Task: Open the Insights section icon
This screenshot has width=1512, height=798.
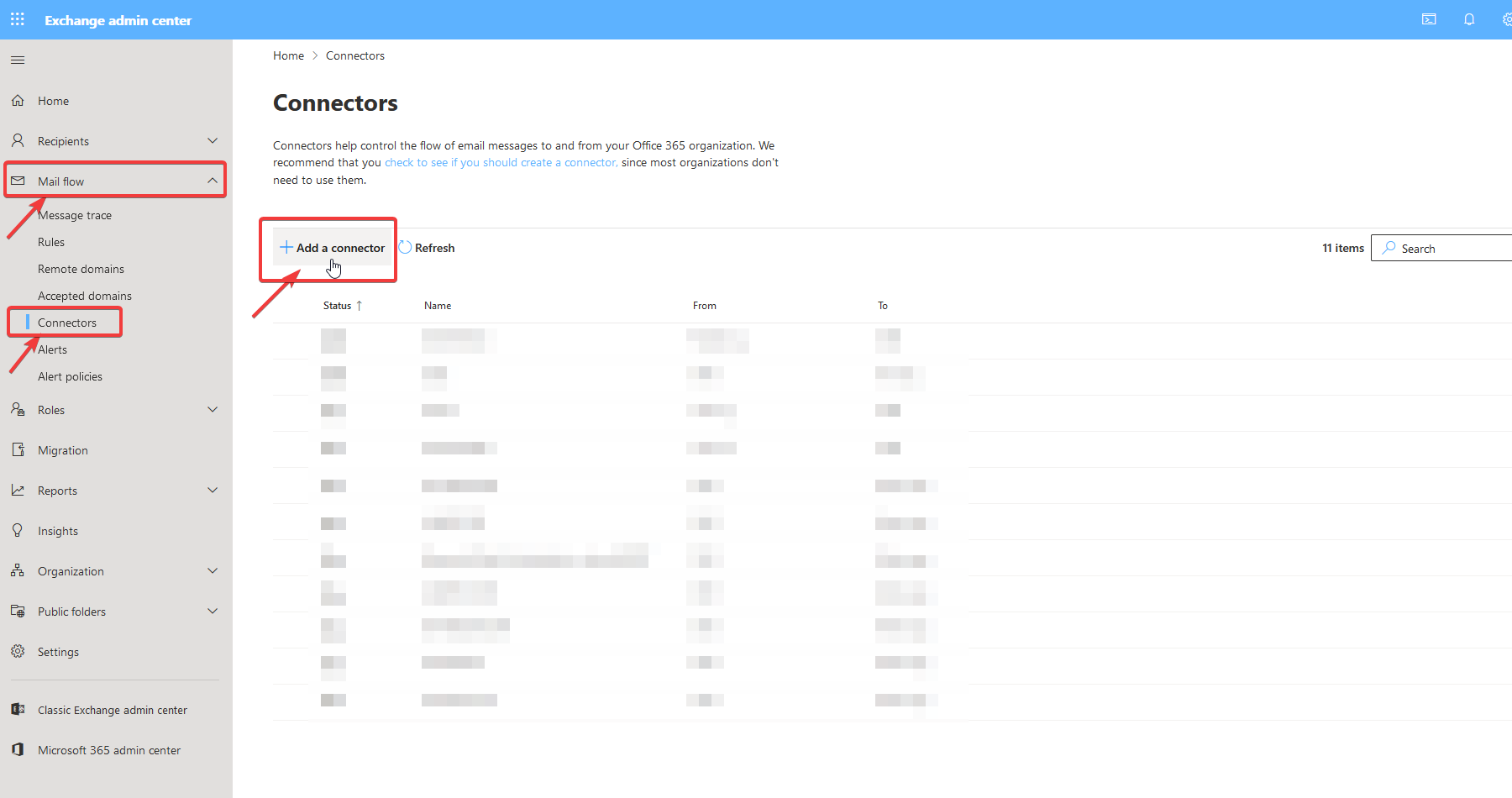Action: (x=18, y=530)
